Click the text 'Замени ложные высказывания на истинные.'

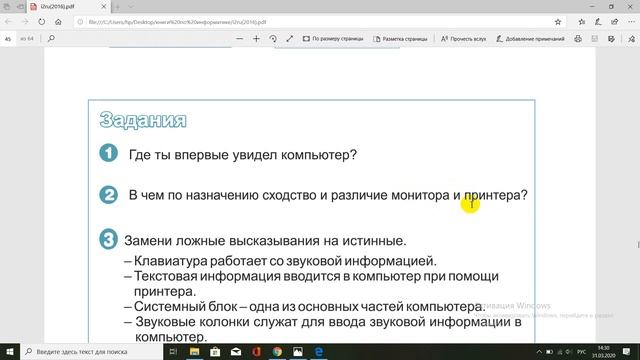[265, 241]
